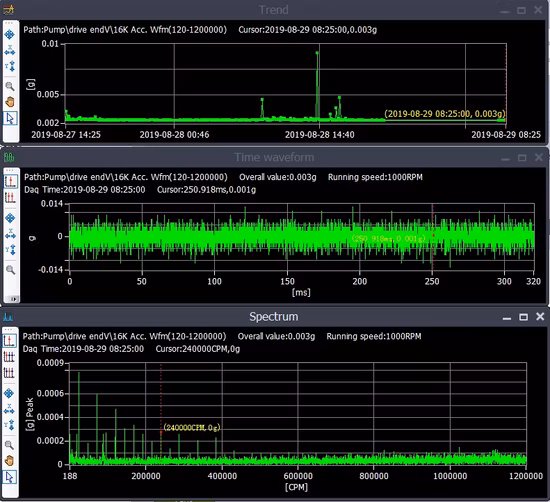The height and width of the screenshot is (502, 550).
Task: Select pan hand tool in Spectrum toolbar
Action: [x=9, y=460]
